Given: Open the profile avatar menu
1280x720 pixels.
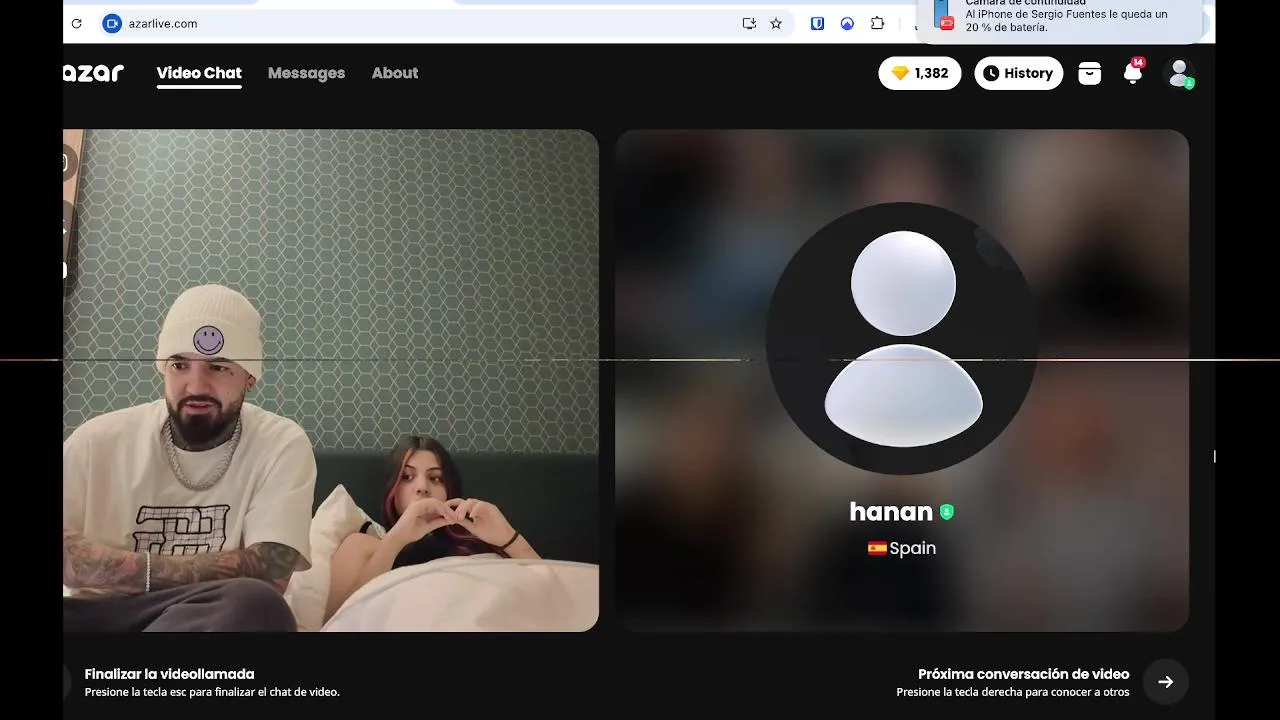Looking at the screenshot, I should tap(1181, 73).
